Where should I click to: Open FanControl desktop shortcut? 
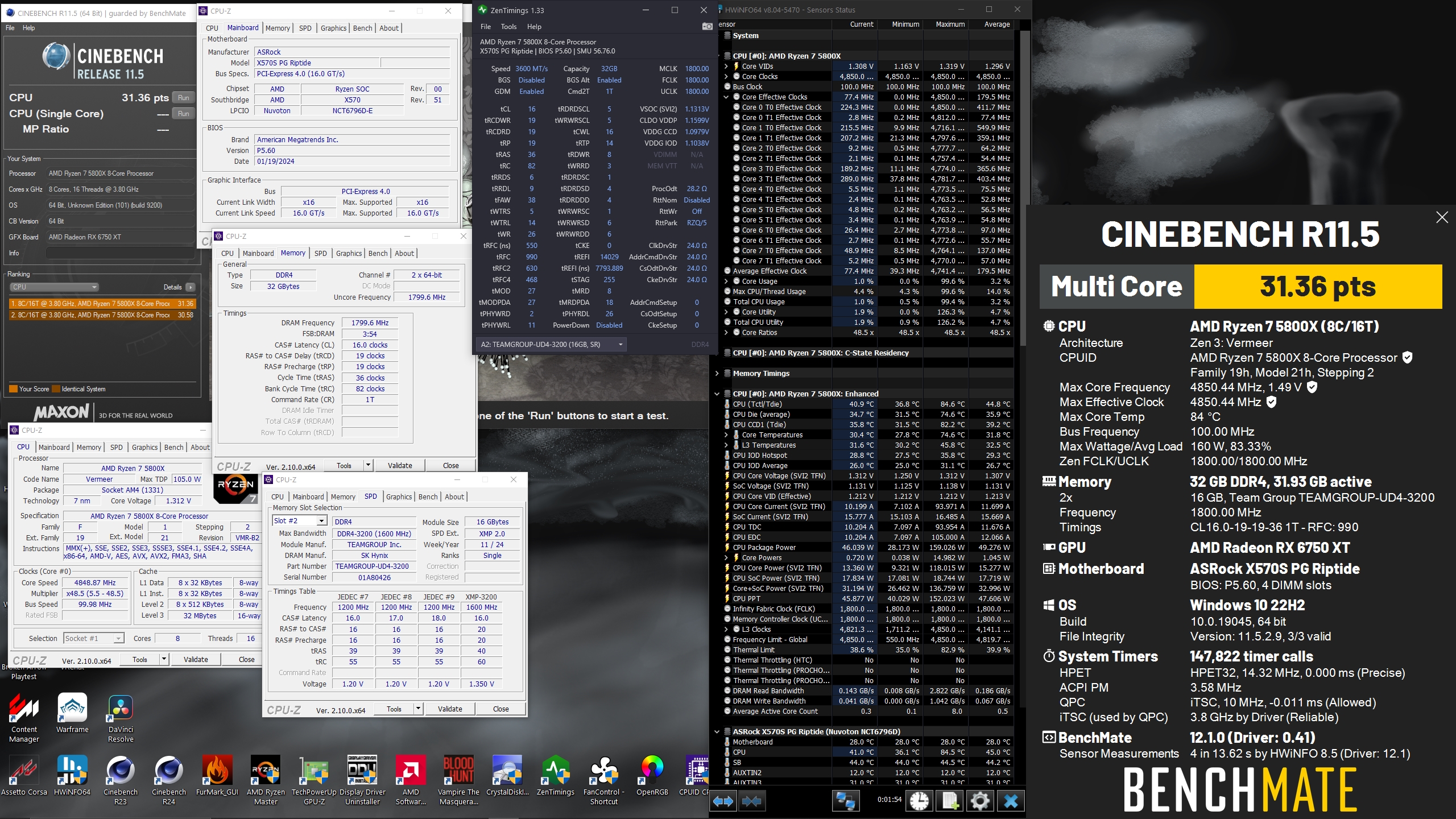(x=604, y=780)
